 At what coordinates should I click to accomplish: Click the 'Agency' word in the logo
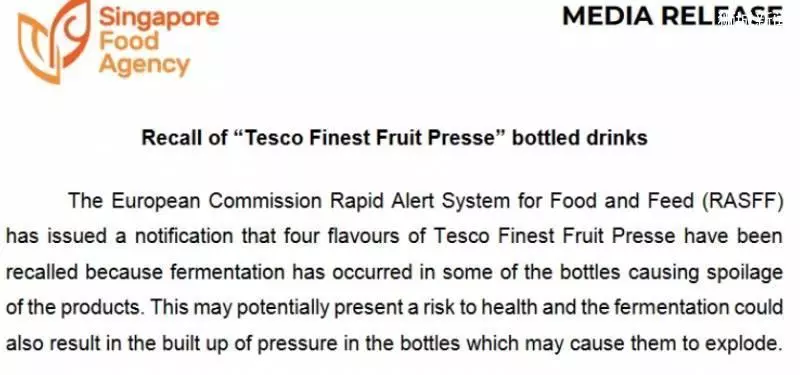[x=144, y=65]
